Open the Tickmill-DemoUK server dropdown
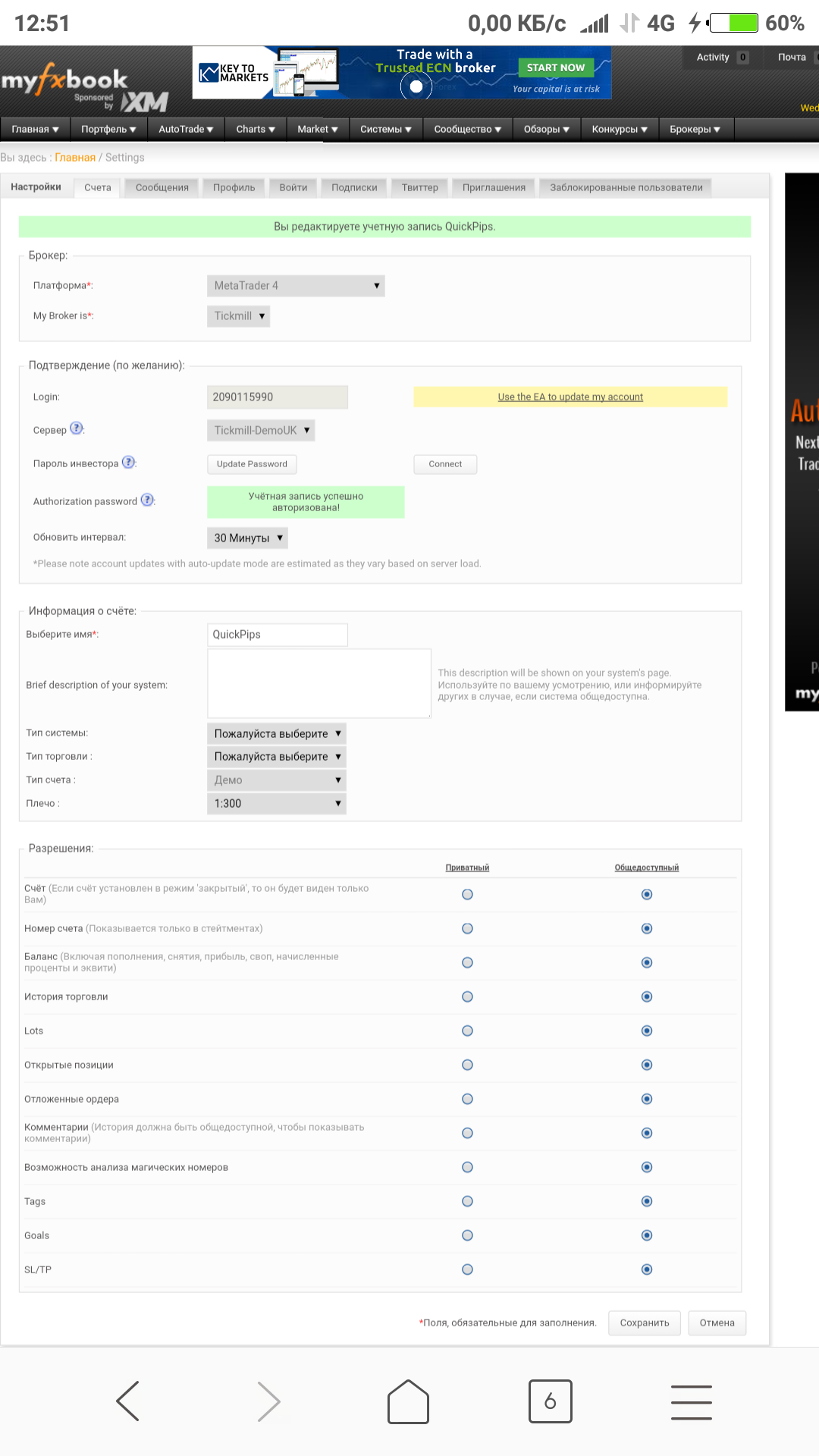This screenshot has height=1456, width=819. pos(261,430)
